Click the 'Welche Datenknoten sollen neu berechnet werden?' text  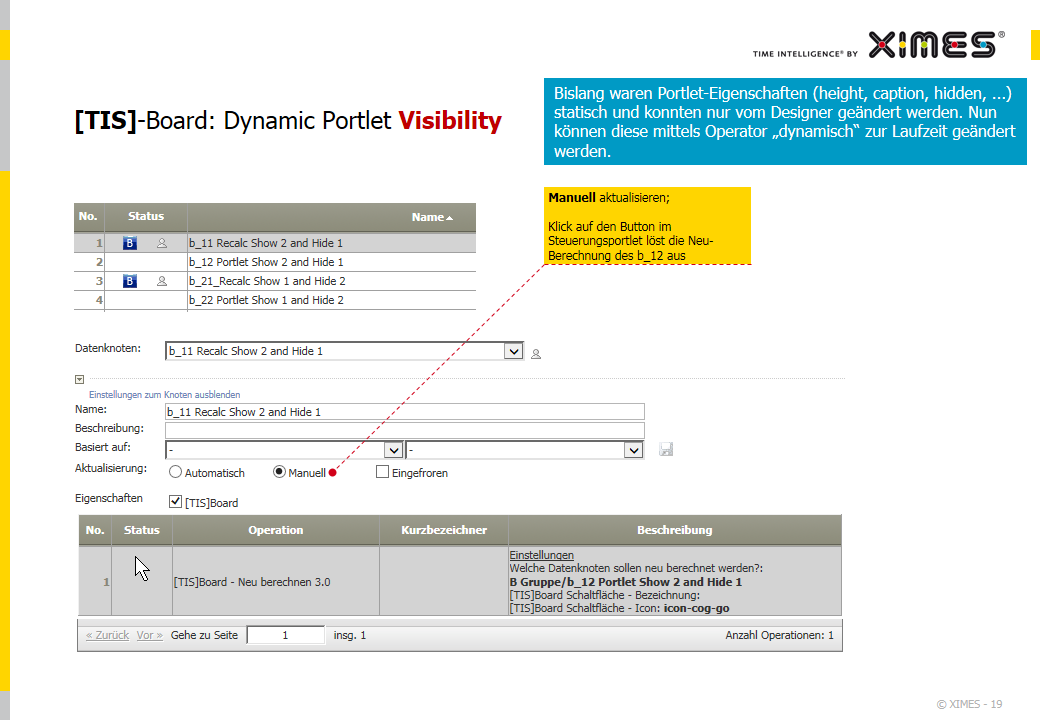click(636, 568)
